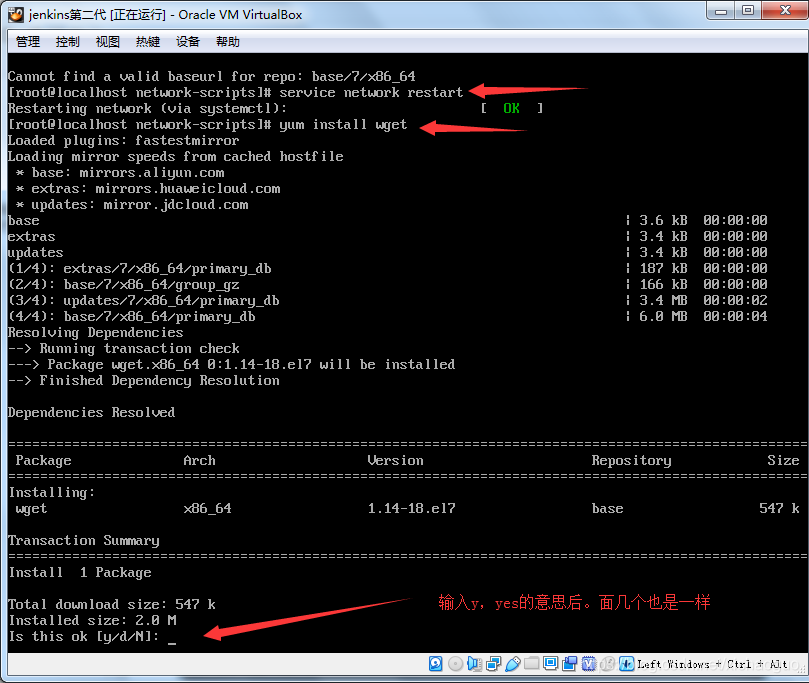Screen dimensions: 809x683
Task: Click the USB devices status icon
Action: [512, 663]
